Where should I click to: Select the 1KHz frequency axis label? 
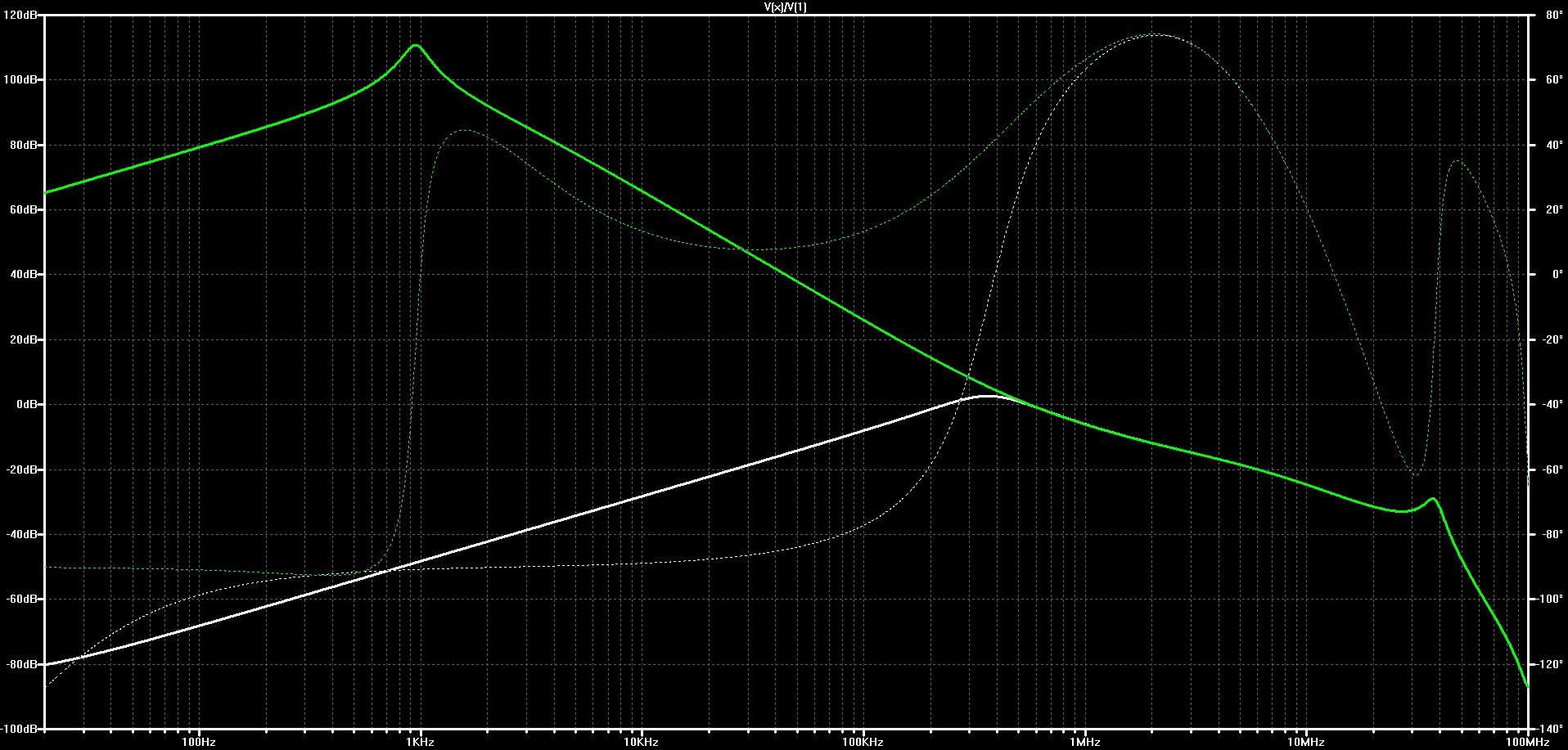[x=420, y=742]
